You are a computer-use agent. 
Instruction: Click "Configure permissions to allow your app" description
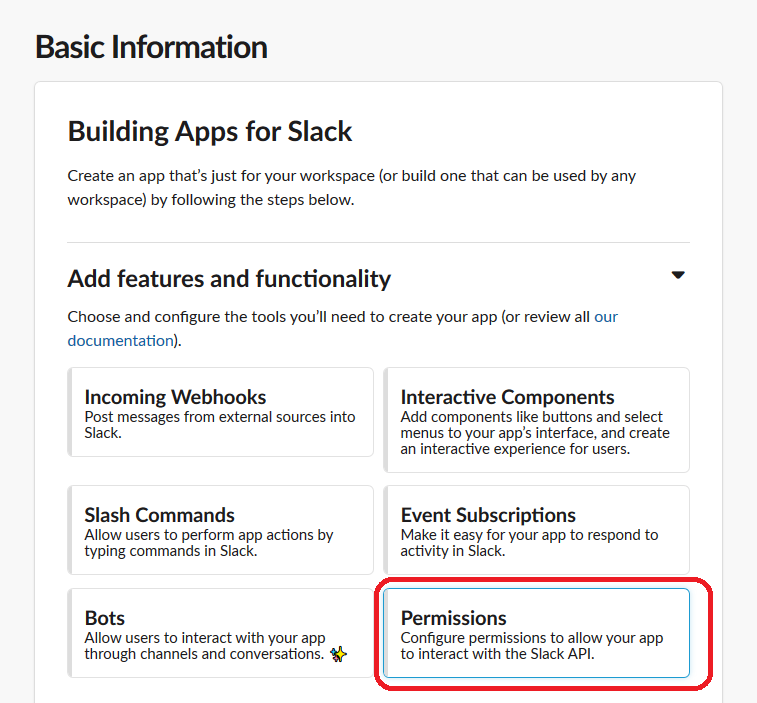[531, 646]
